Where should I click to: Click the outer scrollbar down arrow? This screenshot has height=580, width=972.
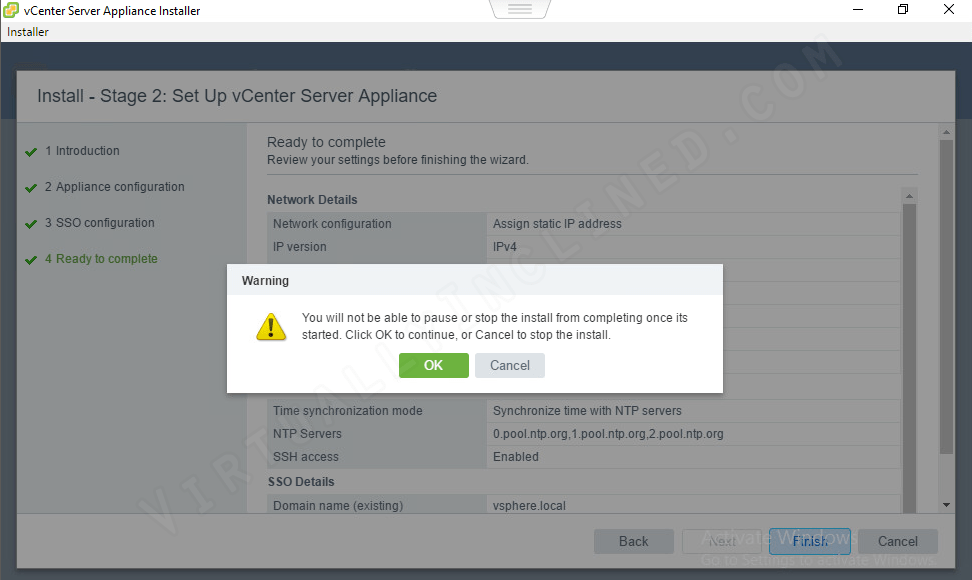(945, 504)
